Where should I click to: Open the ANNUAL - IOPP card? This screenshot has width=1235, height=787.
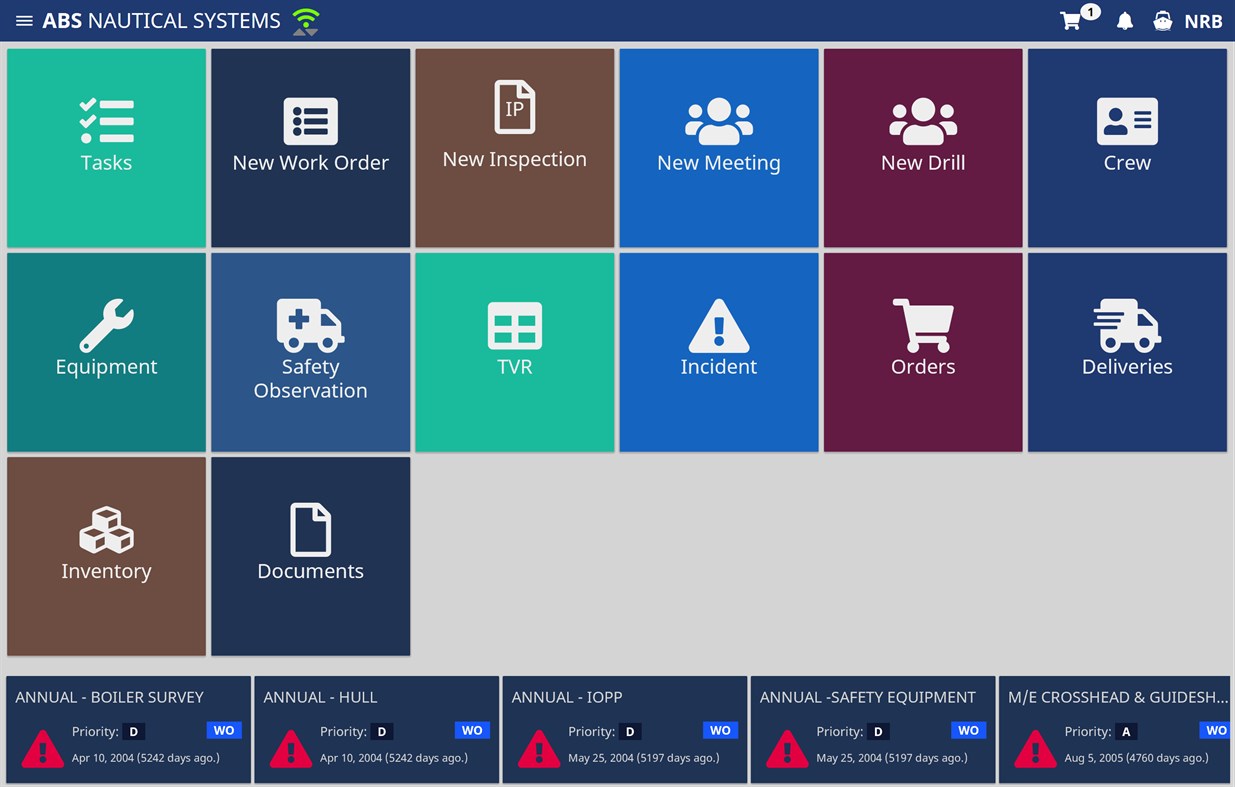[625, 729]
